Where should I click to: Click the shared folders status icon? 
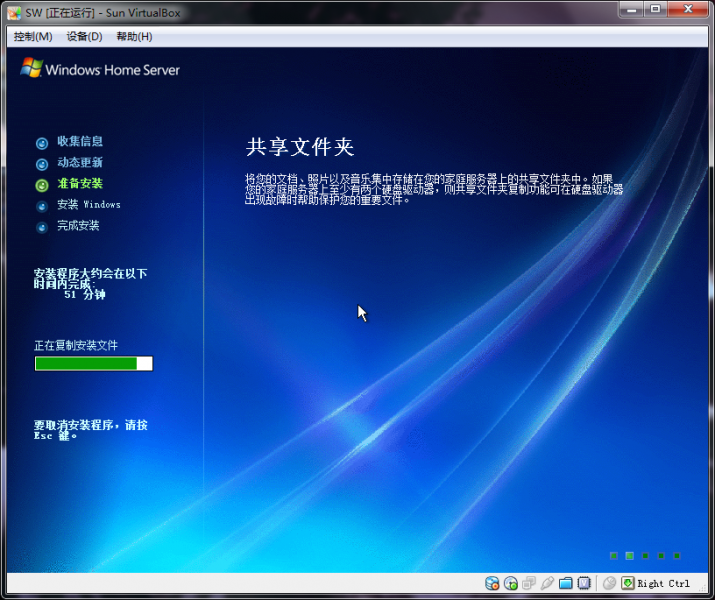point(565,583)
